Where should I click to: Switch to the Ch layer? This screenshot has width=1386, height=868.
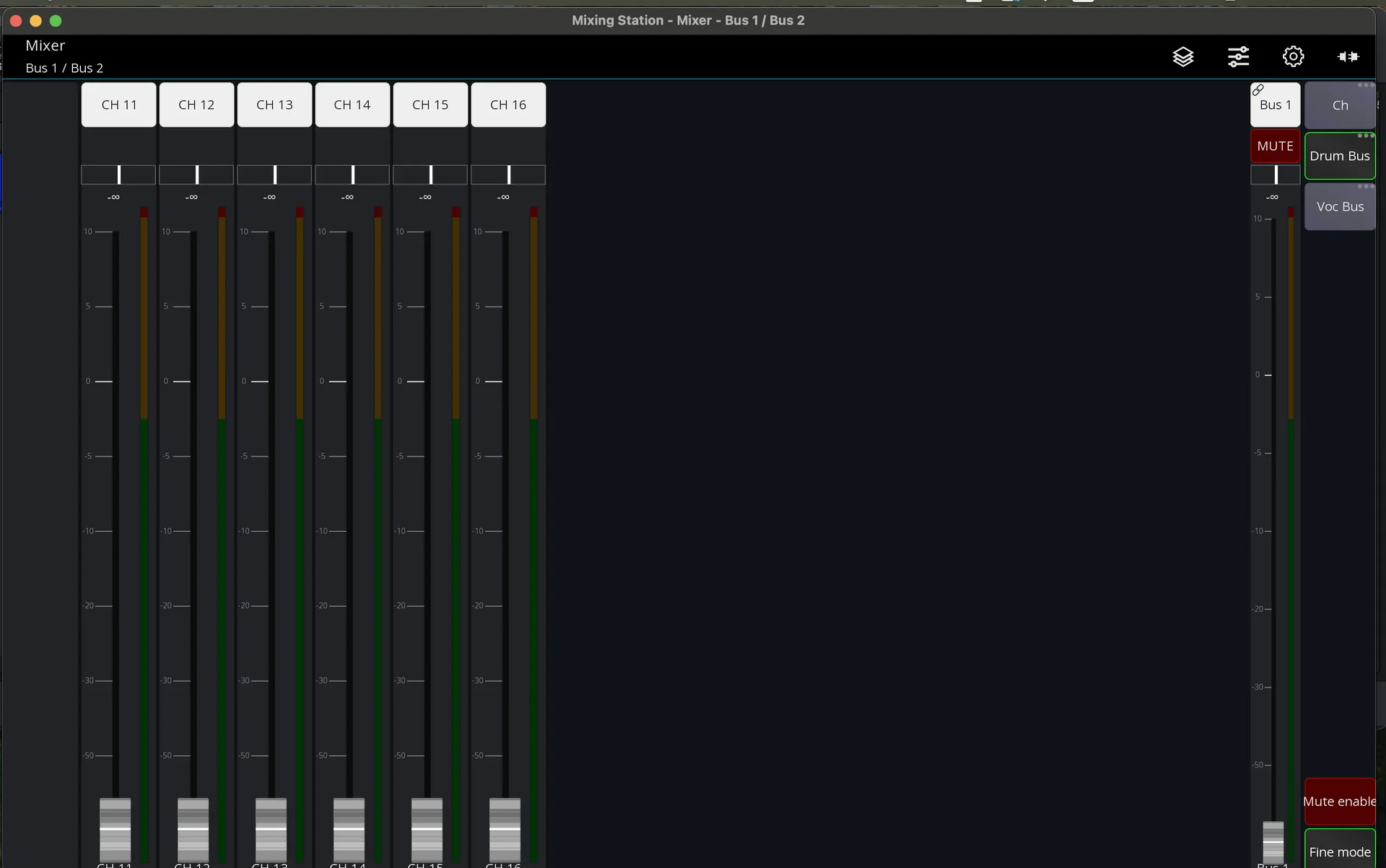[x=1339, y=107]
